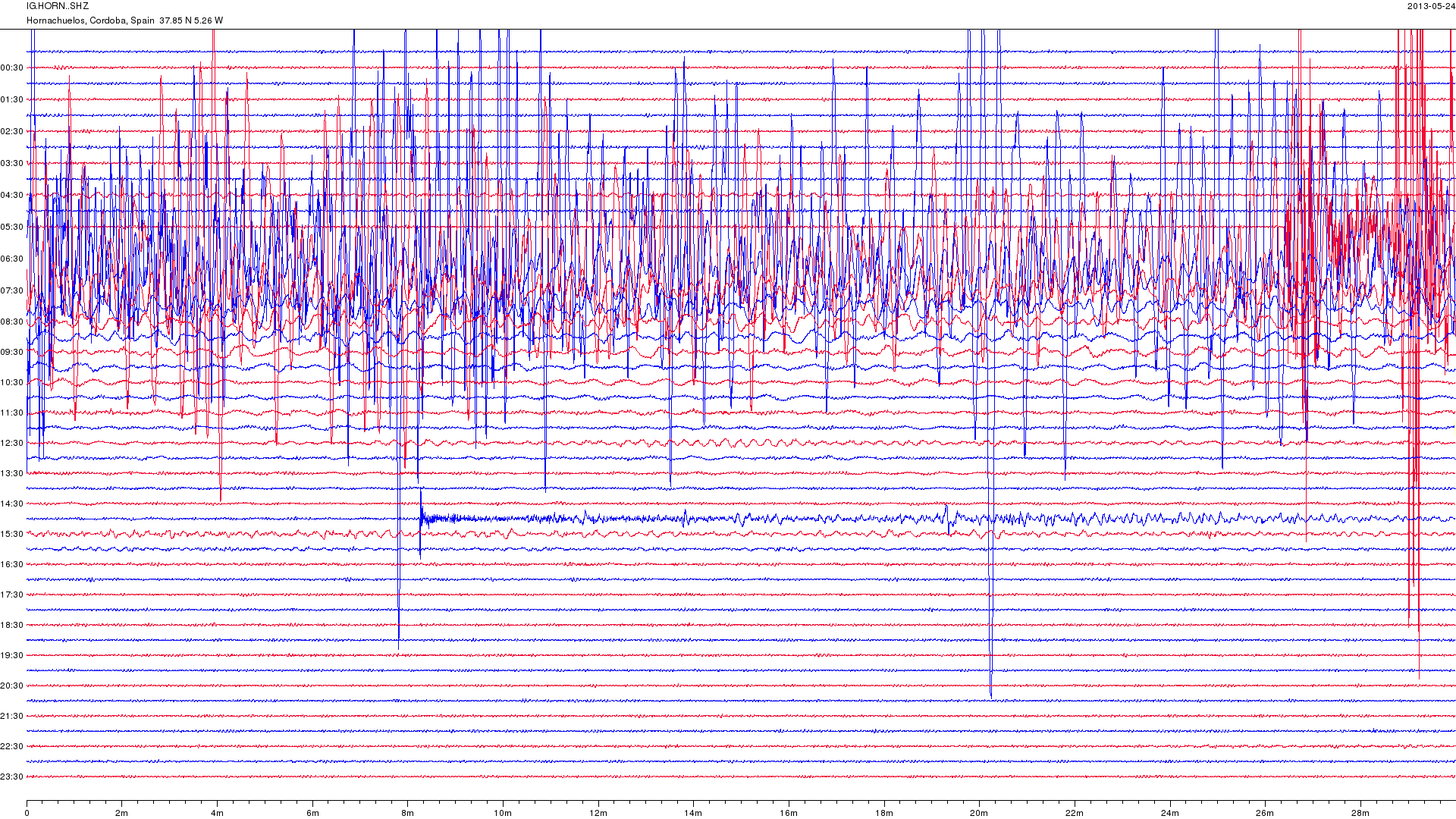Click the 26m axis label
The width and height of the screenshot is (1456, 819).
(1265, 814)
